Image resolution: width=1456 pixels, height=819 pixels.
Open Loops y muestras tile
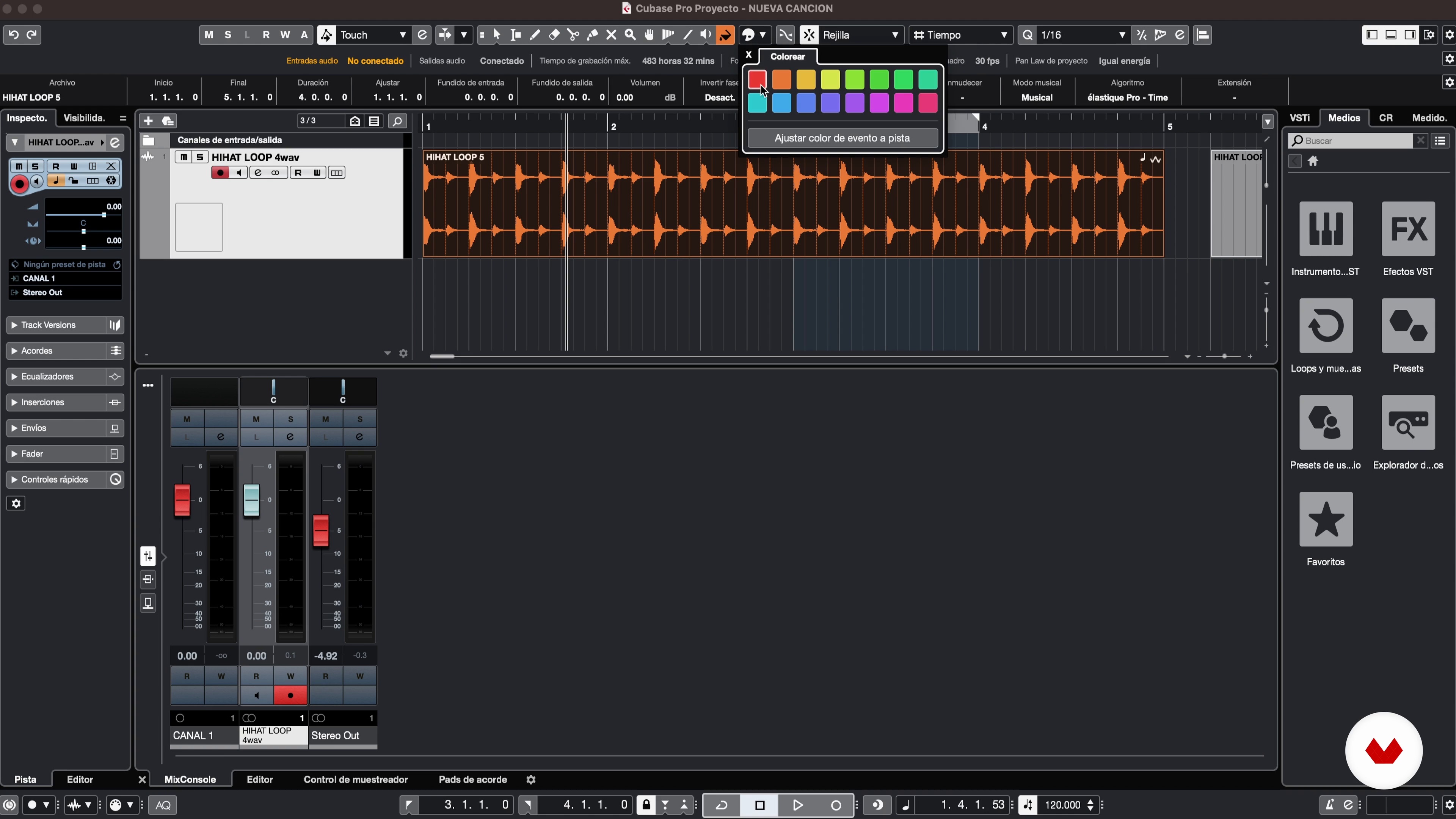tap(1326, 326)
